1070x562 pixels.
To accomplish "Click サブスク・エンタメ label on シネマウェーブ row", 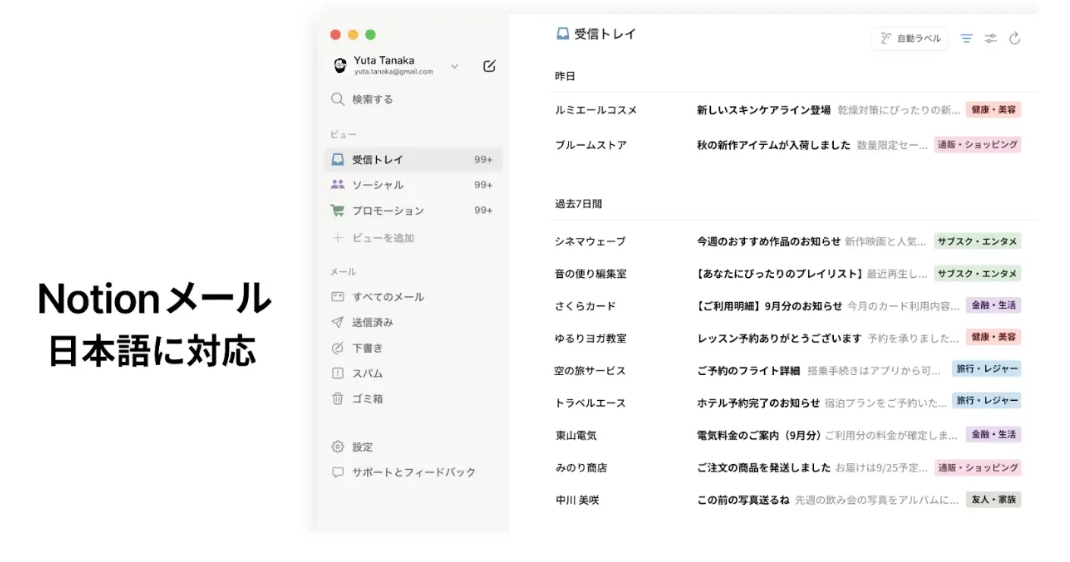I will 977,241.
